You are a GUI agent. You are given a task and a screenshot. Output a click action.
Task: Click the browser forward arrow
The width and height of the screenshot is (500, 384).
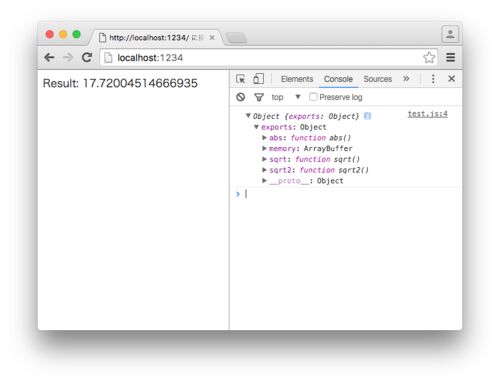68,58
